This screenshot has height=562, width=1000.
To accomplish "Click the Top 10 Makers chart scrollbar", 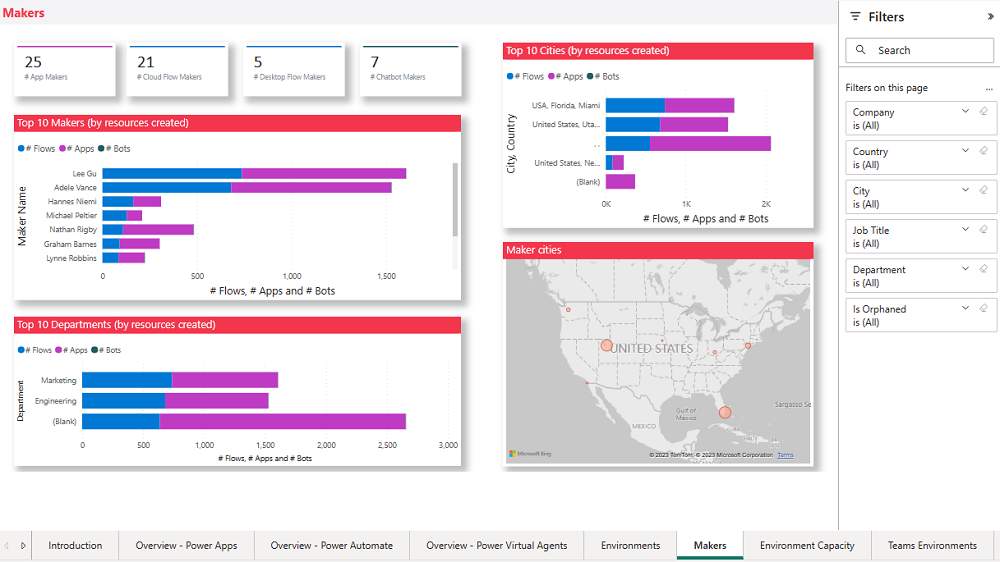I will point(455,200).
